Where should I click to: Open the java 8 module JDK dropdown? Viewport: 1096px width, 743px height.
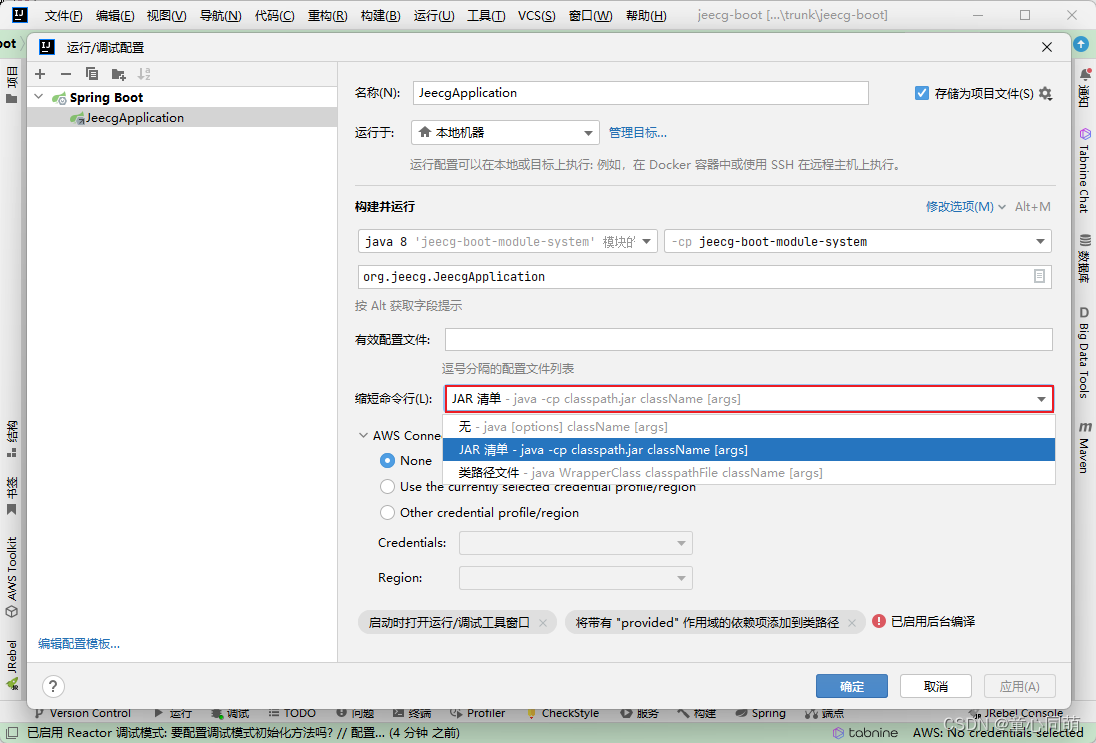click(507, 241)
